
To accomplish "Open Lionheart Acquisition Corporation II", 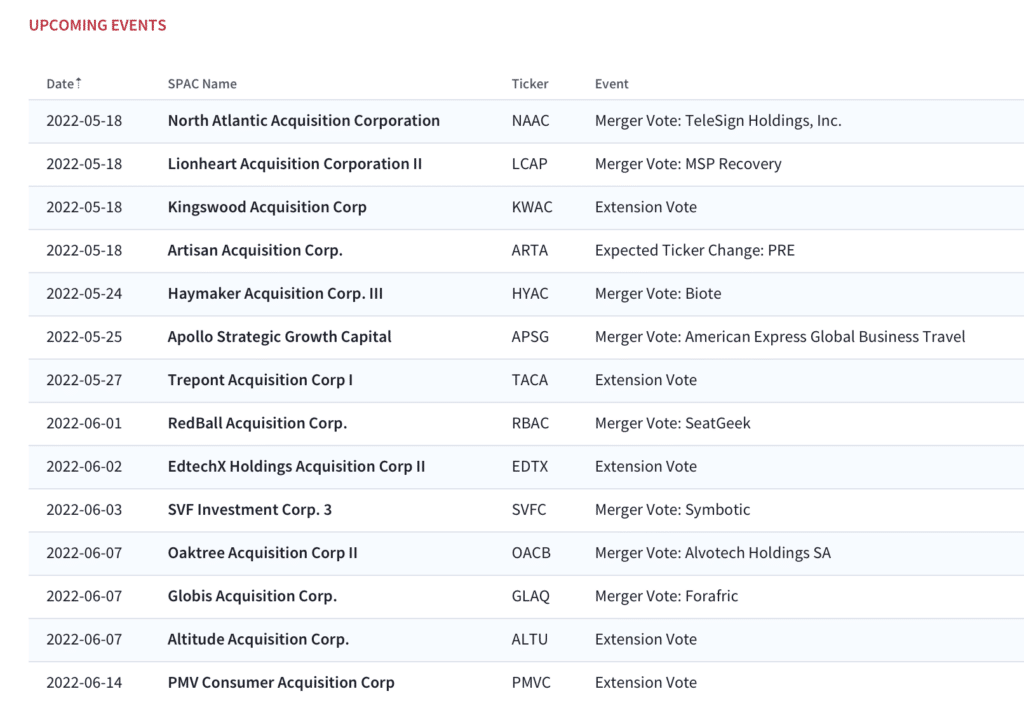I will tap(295, 164).
